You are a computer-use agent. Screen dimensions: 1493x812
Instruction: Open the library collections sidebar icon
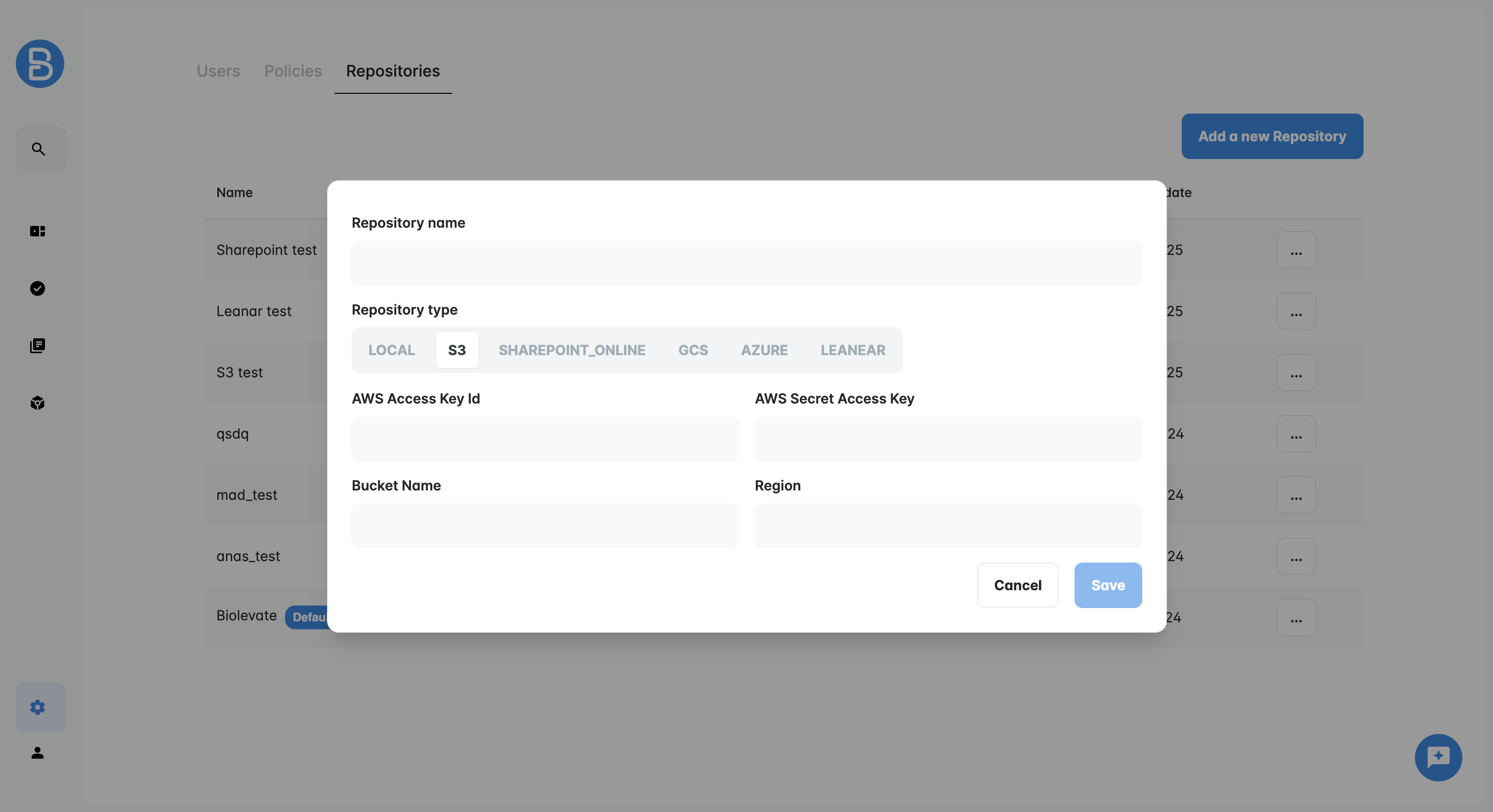38,345
